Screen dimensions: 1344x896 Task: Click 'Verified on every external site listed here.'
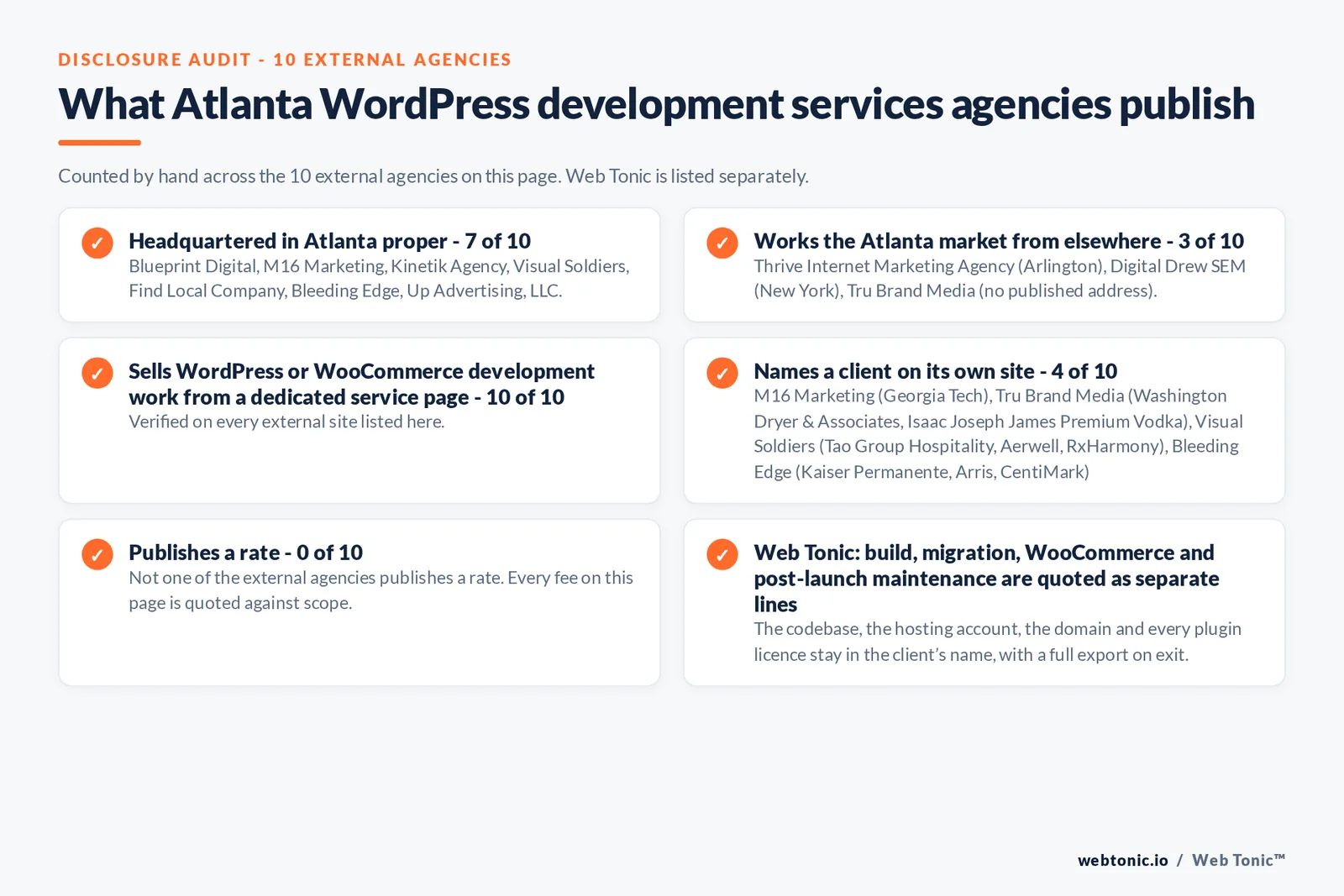[x=286, y=422]
